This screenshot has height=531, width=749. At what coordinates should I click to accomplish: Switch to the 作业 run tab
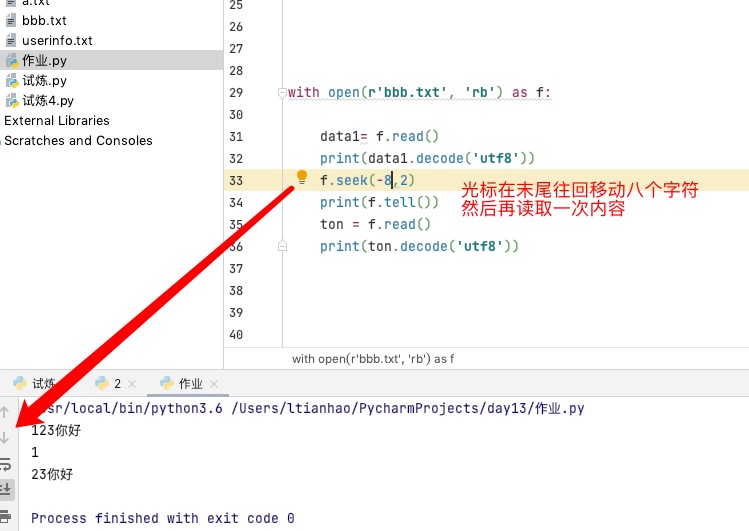point(190,383)
